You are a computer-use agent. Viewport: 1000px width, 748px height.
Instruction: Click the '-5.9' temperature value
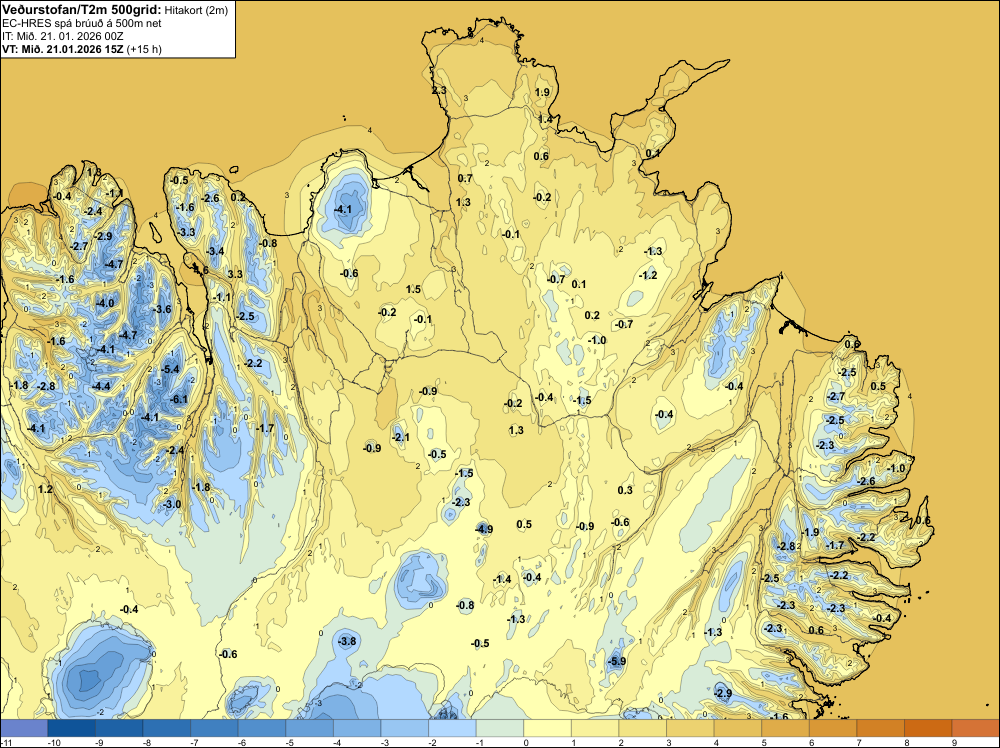point(617,661)
